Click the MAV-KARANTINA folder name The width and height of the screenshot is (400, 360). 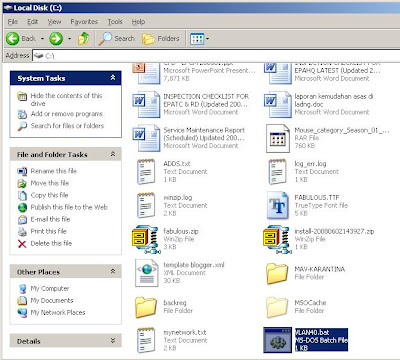click(319, 269)
